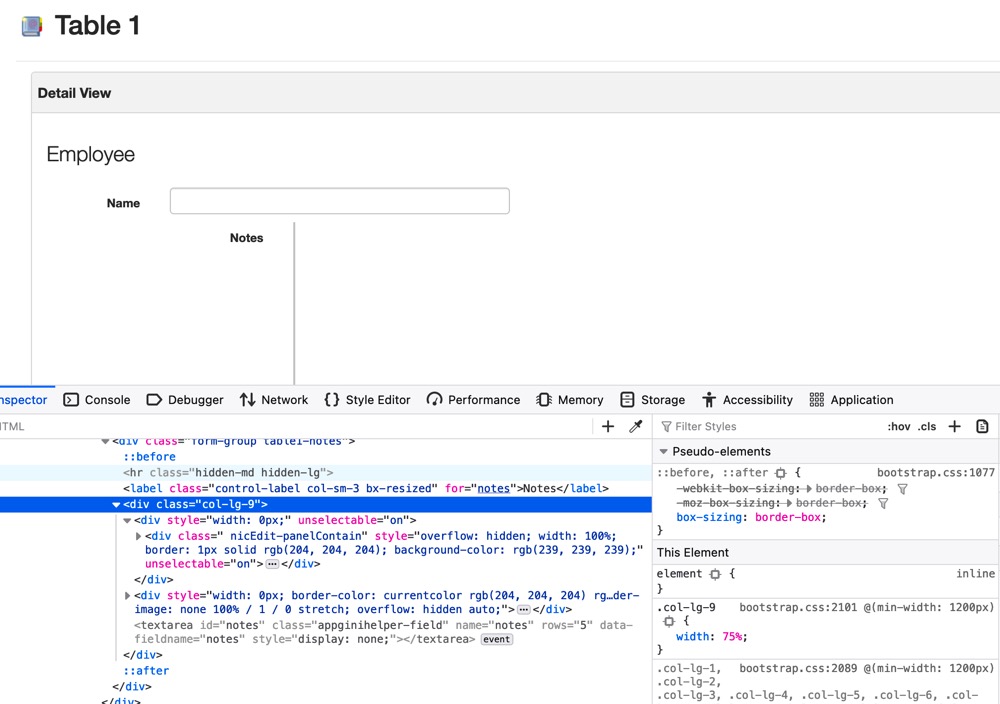
Task: Select the ::after pseudo node in markup
Action: [146, 671]
